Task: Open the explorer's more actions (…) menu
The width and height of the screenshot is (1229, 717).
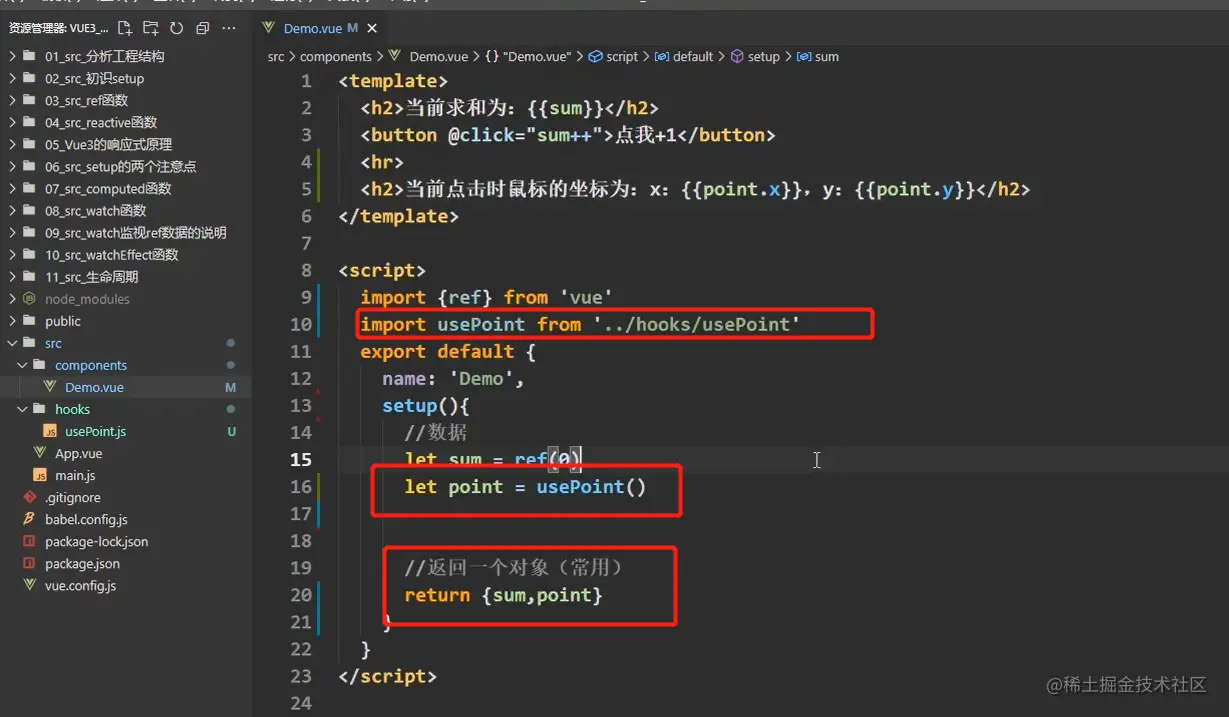Action: coord(229,28)
